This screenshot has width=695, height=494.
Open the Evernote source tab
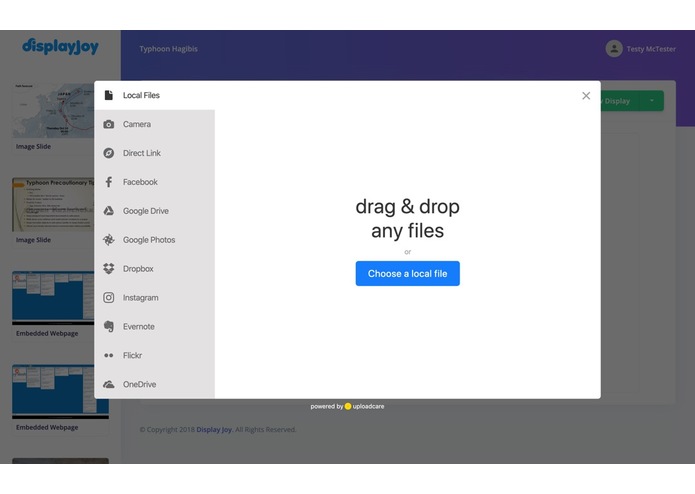[x=154, y=327]
